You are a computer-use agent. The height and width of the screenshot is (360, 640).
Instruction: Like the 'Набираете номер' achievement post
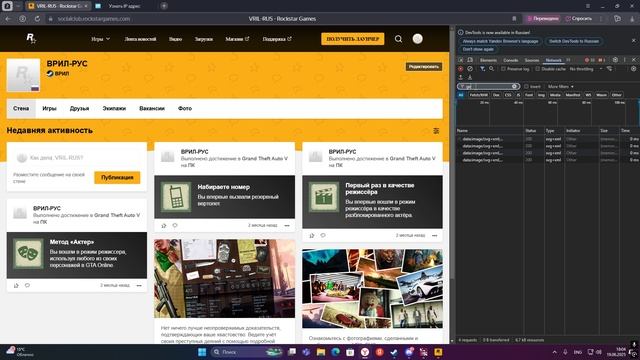pyautogui.click(x=164, y=225)
